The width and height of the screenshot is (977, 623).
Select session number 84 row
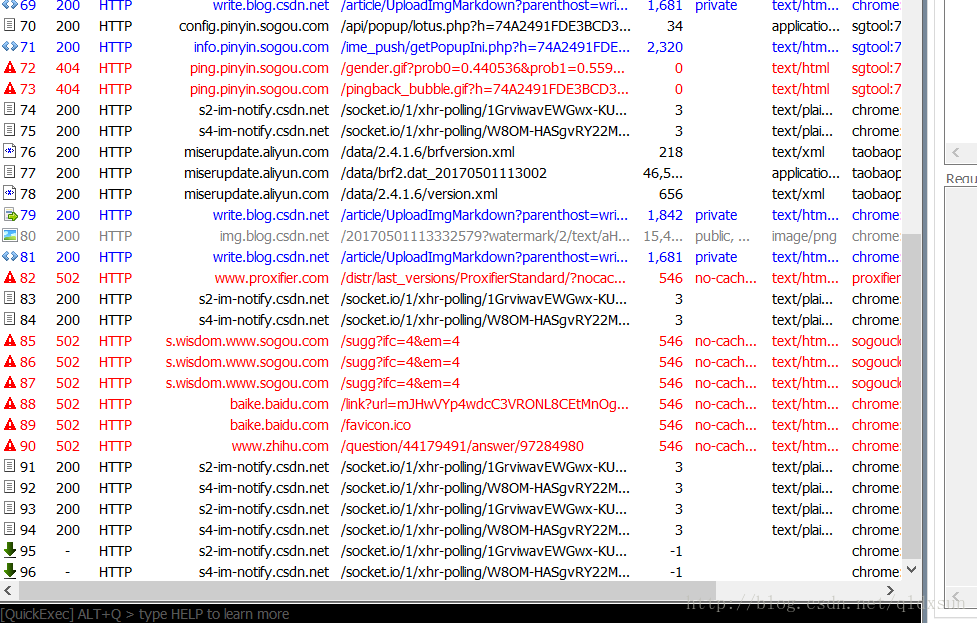(28, 320)
